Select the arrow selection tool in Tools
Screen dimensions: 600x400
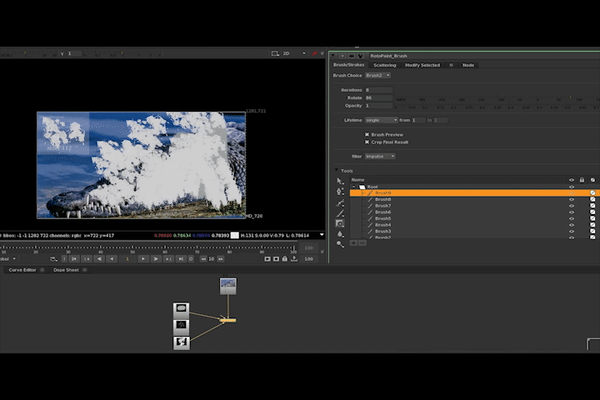tap(341, 181)
